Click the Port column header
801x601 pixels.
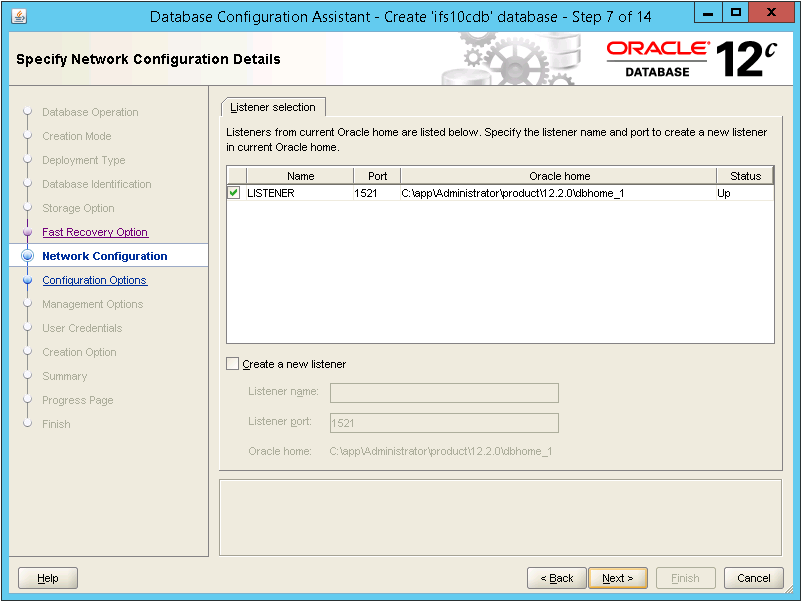(x=376, y=176)
